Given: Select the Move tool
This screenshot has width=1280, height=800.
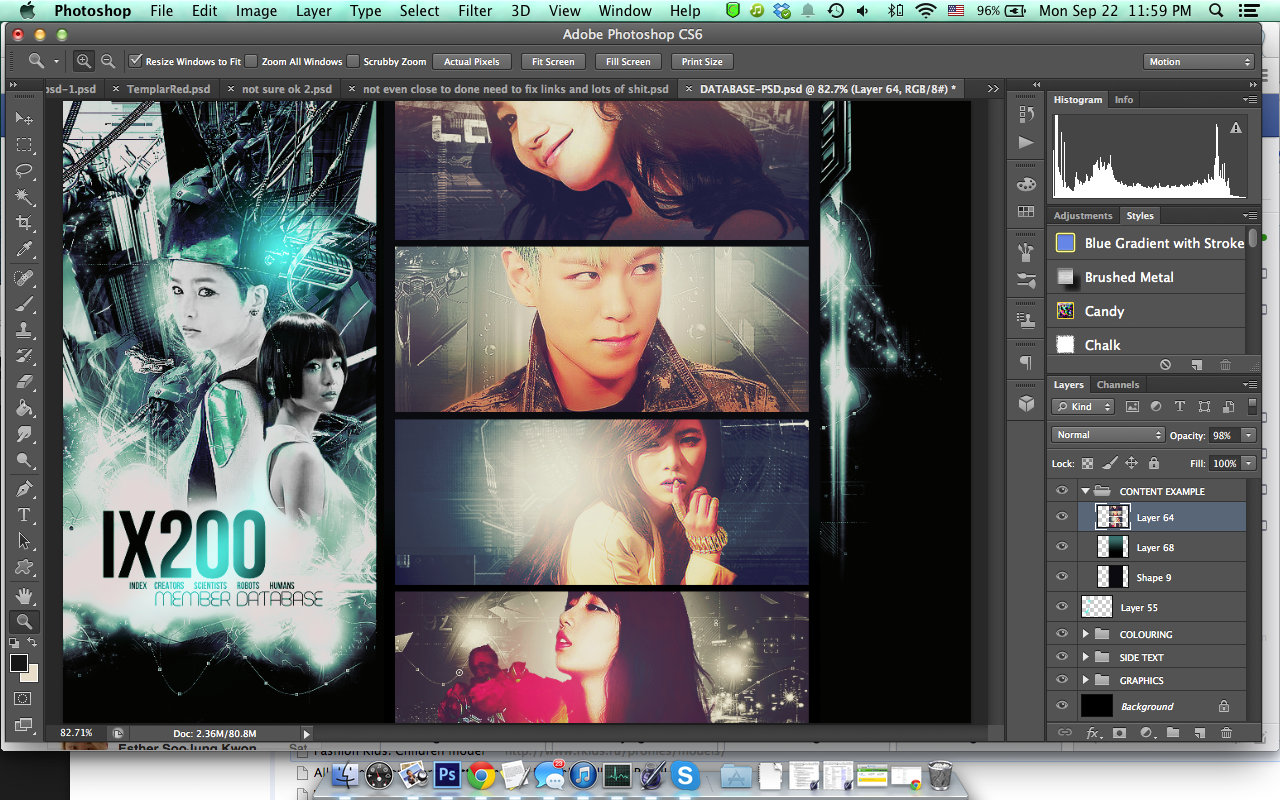Looking at the screenshot, I should [24, 119].
